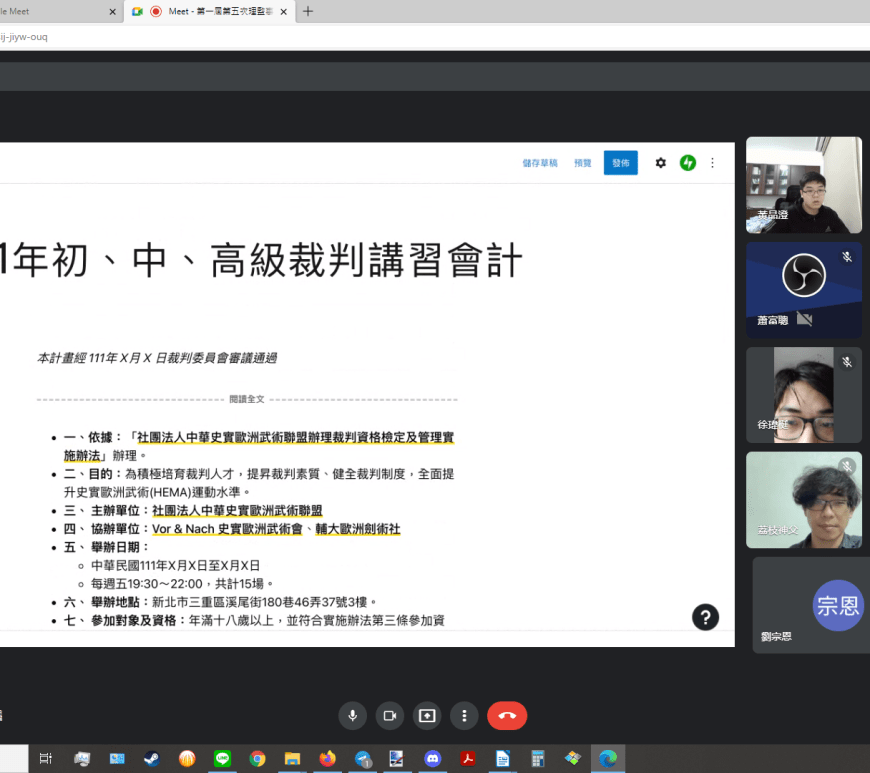
Task: Switch to the first Meet browser tab
Action: pyautogui.click(x=50, y=11)
